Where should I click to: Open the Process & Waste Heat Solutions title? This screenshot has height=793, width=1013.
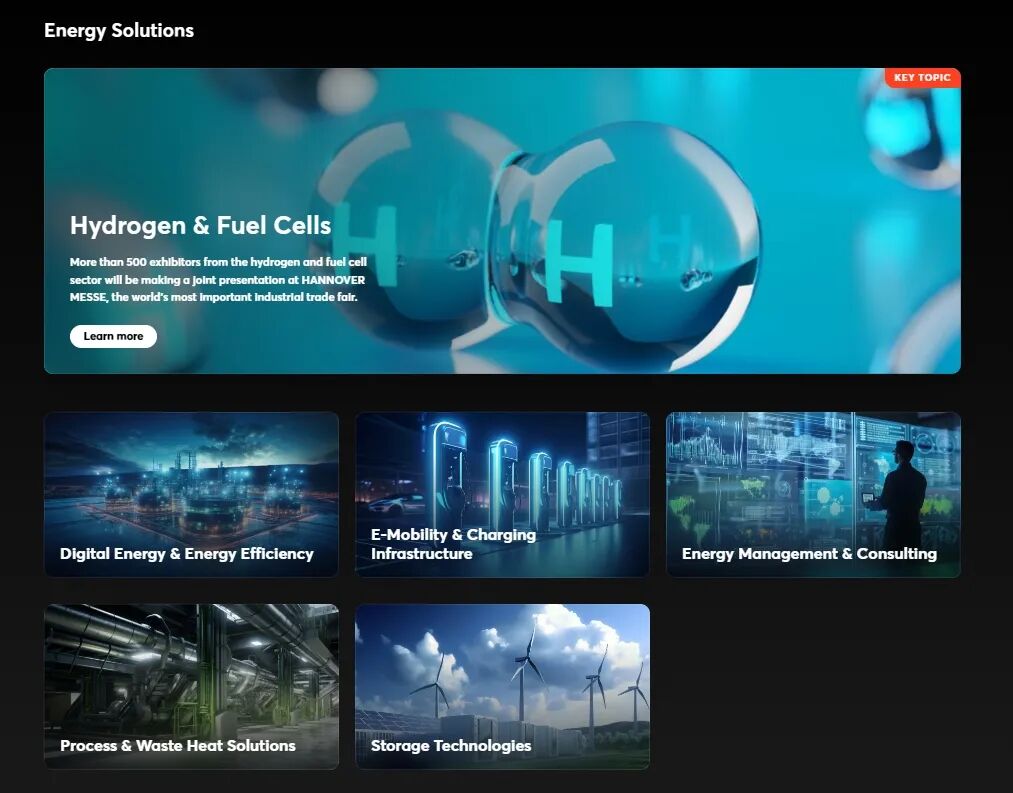[178, 746]
